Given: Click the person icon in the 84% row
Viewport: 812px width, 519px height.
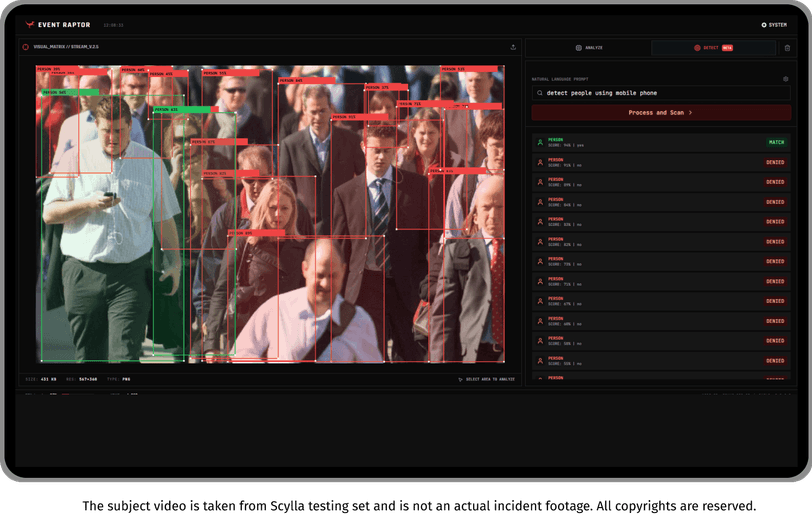Looking at the screenshot, I should pos(540,202).
